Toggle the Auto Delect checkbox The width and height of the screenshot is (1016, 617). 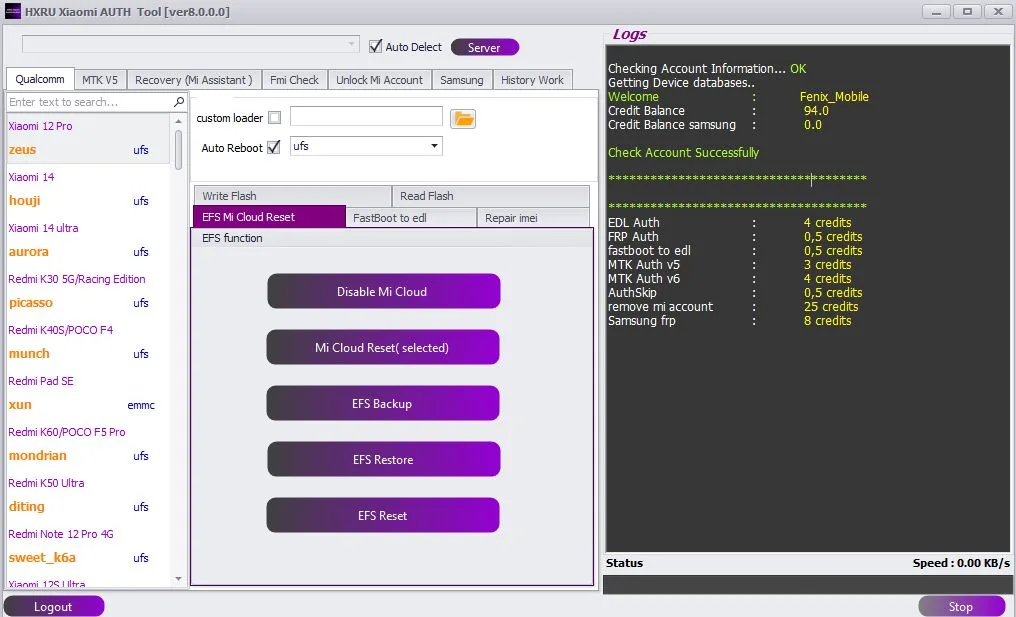pos(375,47)
